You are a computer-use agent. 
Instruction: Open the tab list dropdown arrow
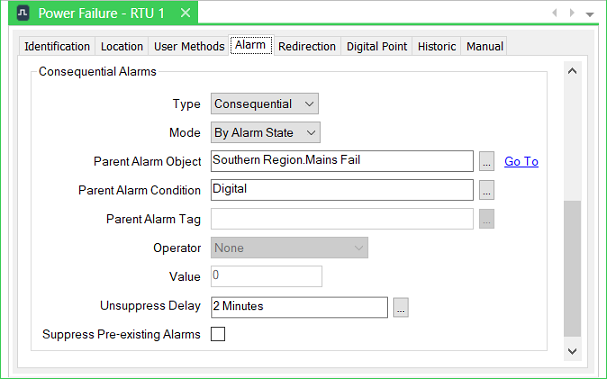(x=590, y=14)
